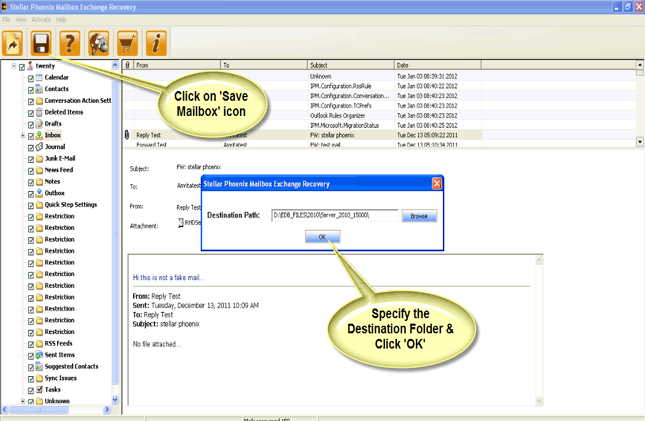Screen dimensions: 645x421
Task: Click the Calendar folder icon
Action: point(39,77)
